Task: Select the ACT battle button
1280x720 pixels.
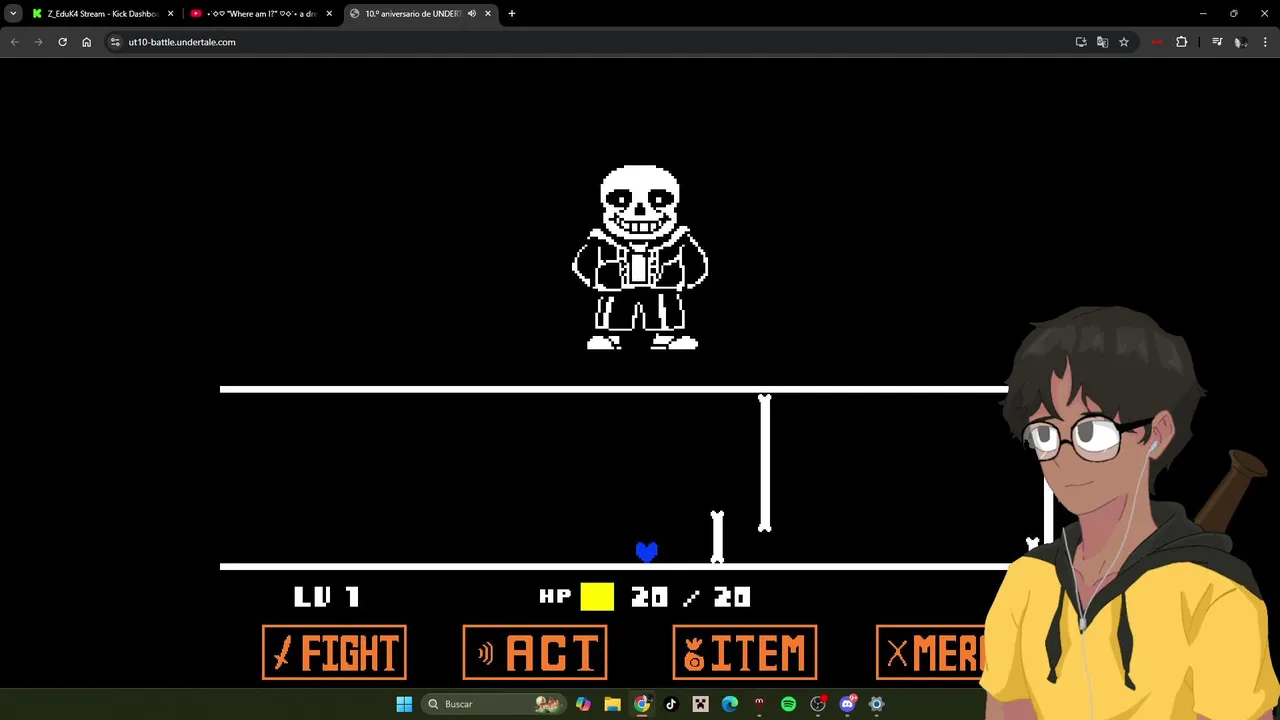Action: 535,653
